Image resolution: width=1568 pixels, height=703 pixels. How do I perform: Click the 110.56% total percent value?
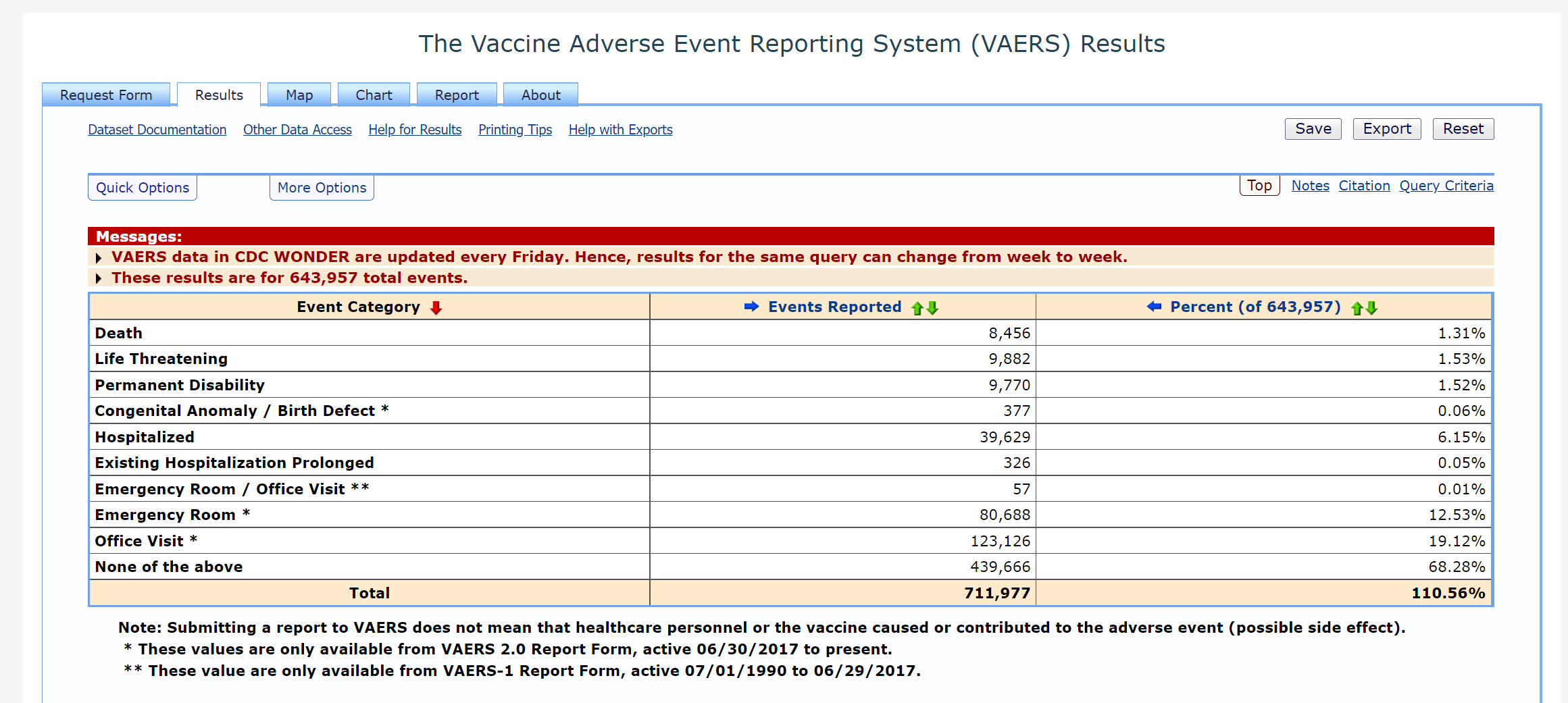[x=1448, y=593]
